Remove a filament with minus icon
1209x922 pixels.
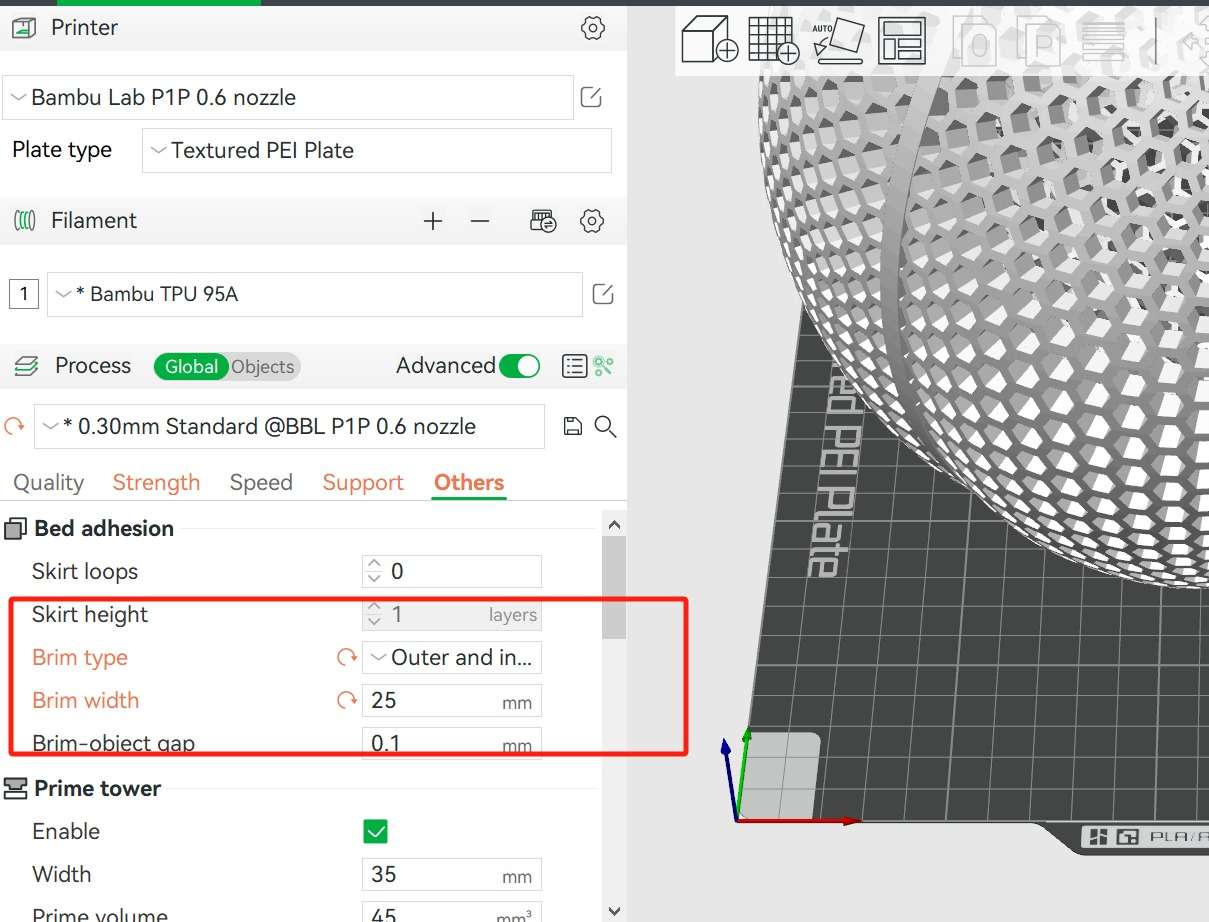click(480, 221)
